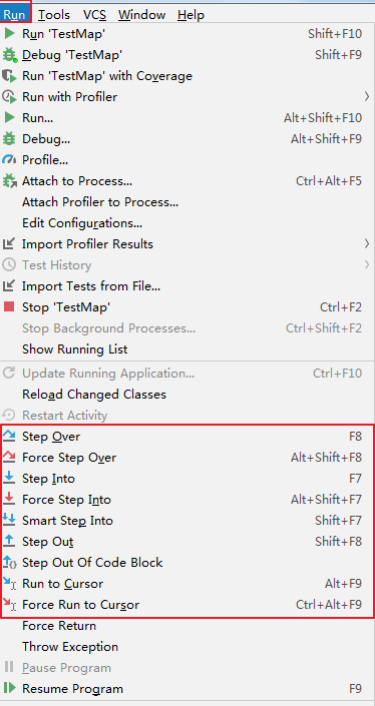Image resolution: width=375 pixels, height=706 pixels.
Task: Select Show Running List
Action: point(75,349)
